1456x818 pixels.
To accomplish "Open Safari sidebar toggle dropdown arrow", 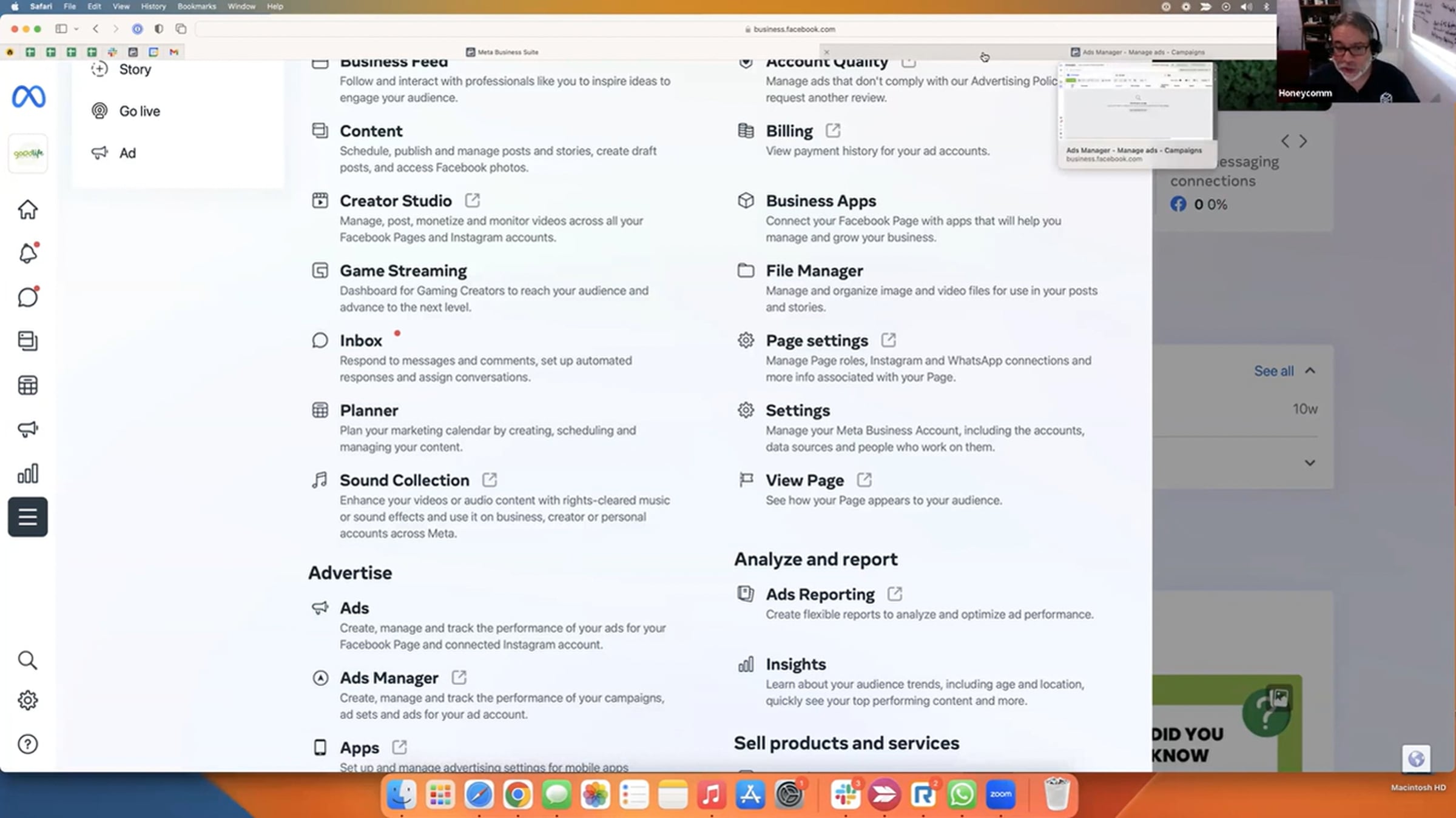I will [76, 29].
